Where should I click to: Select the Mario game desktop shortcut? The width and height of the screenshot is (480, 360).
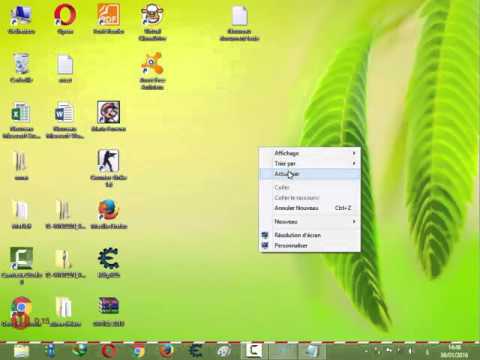[x=109, y=117]
